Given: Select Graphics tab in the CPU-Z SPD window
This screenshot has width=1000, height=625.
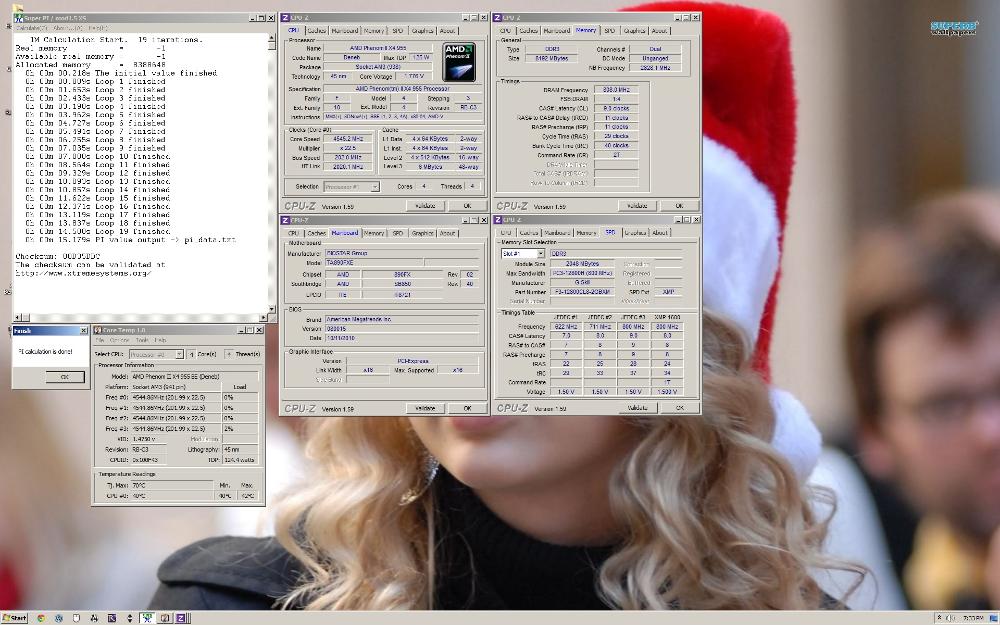Looking at the screenshot, I should (x=635, y=233).
